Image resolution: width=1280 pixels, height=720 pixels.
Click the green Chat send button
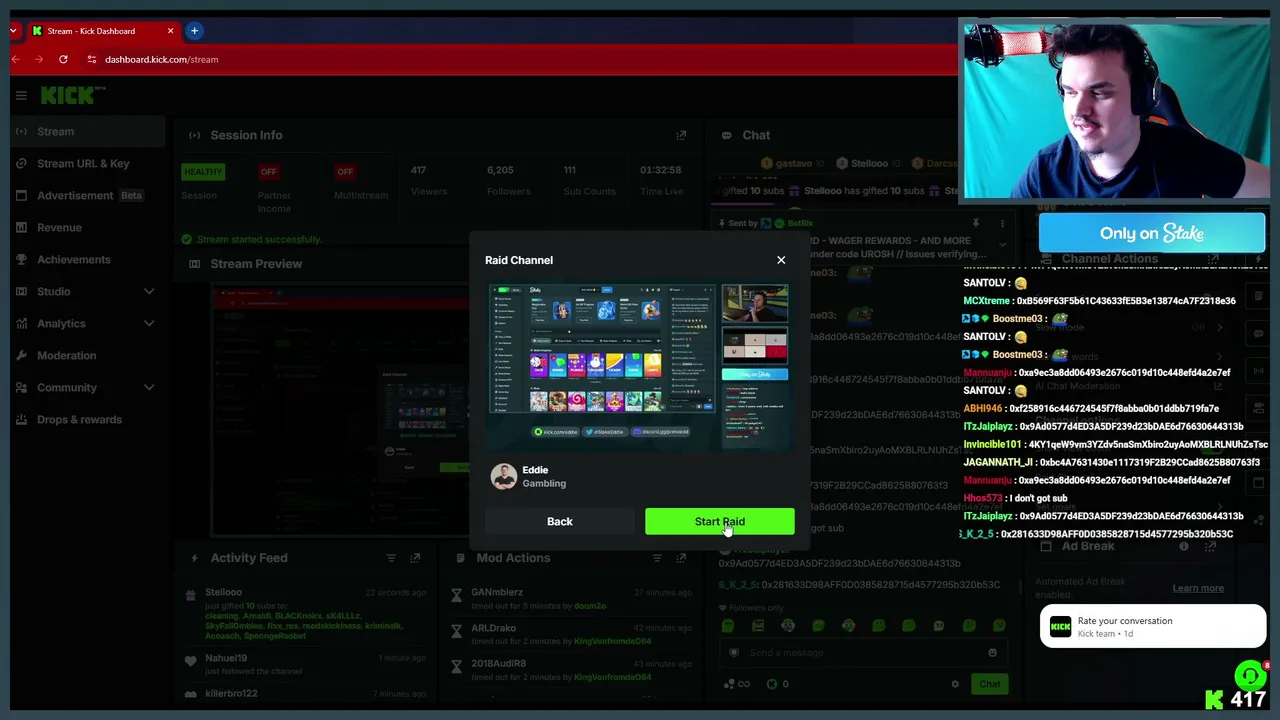[x=989, y=684]
